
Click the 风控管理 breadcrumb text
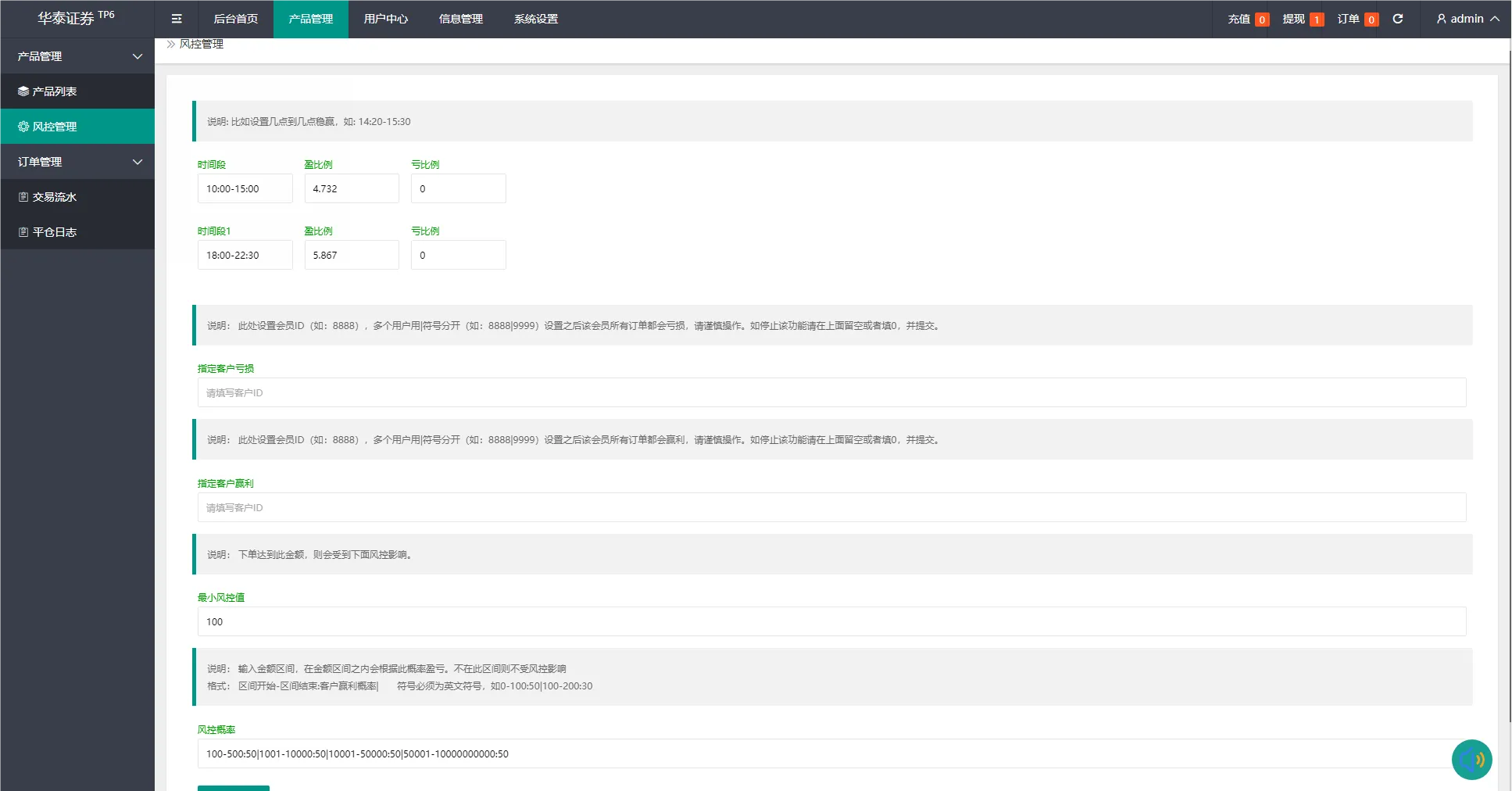pos(202,45)
